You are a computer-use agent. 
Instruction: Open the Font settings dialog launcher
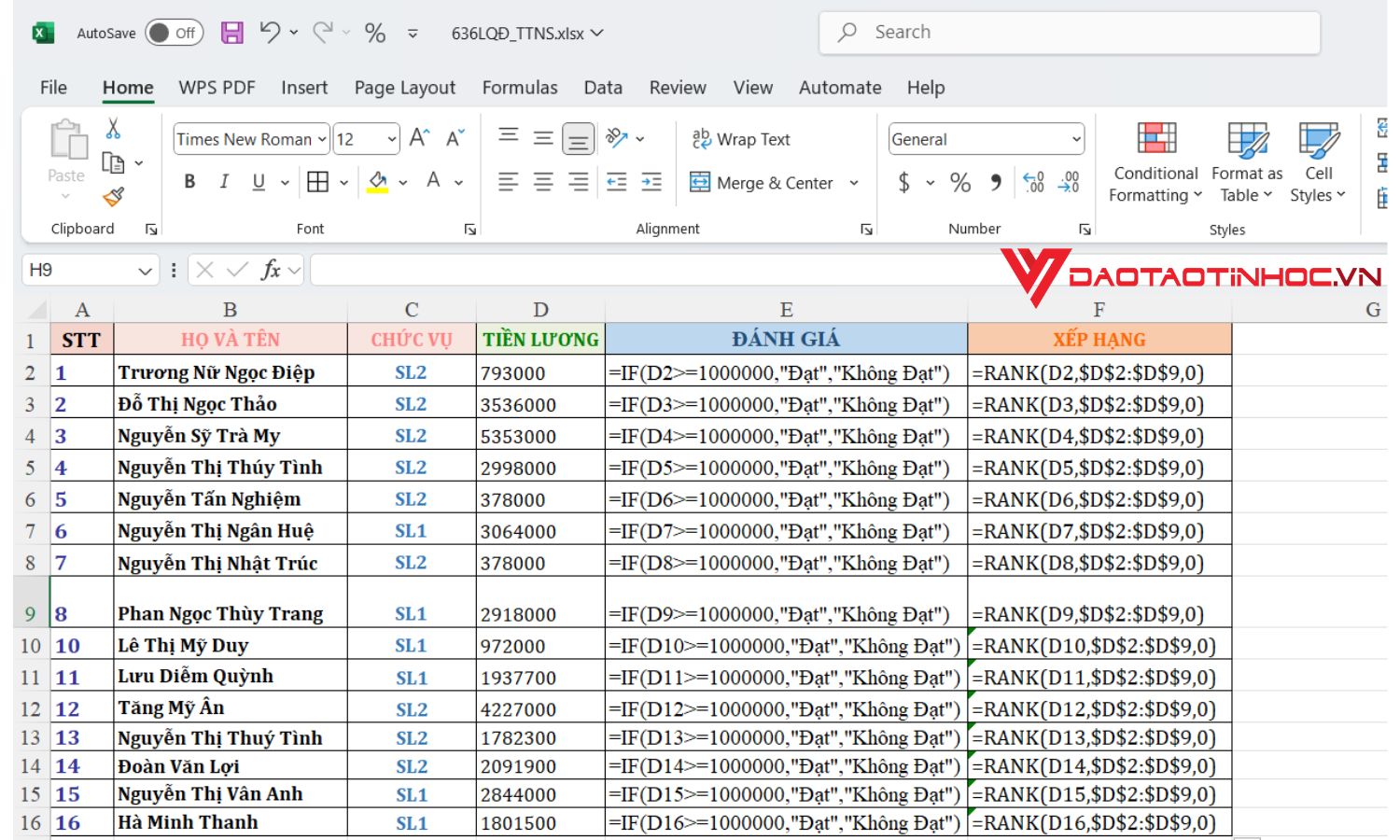click(x=469, y=228)
